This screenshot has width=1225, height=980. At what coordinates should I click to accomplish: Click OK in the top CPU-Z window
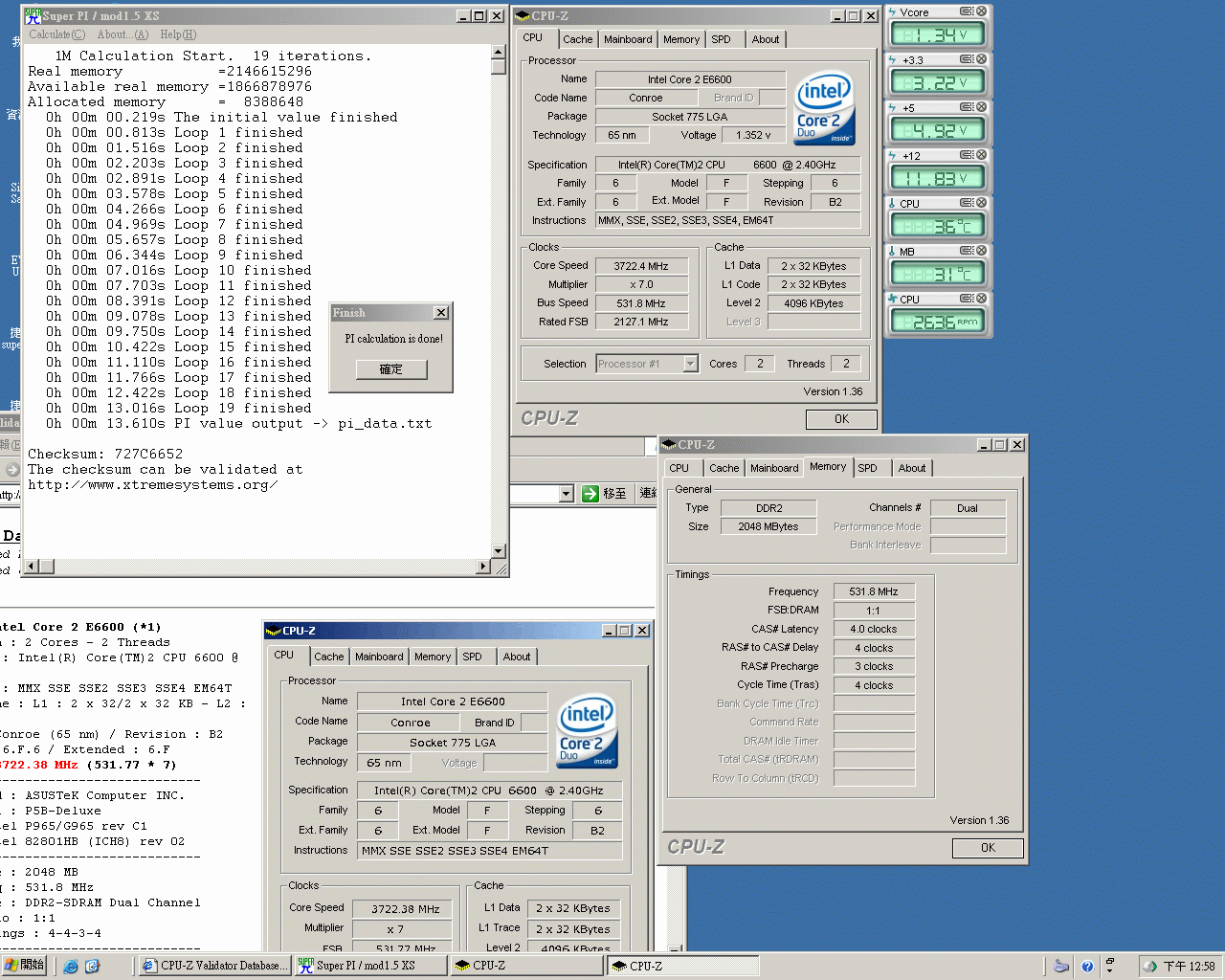[x=841, y=419]
